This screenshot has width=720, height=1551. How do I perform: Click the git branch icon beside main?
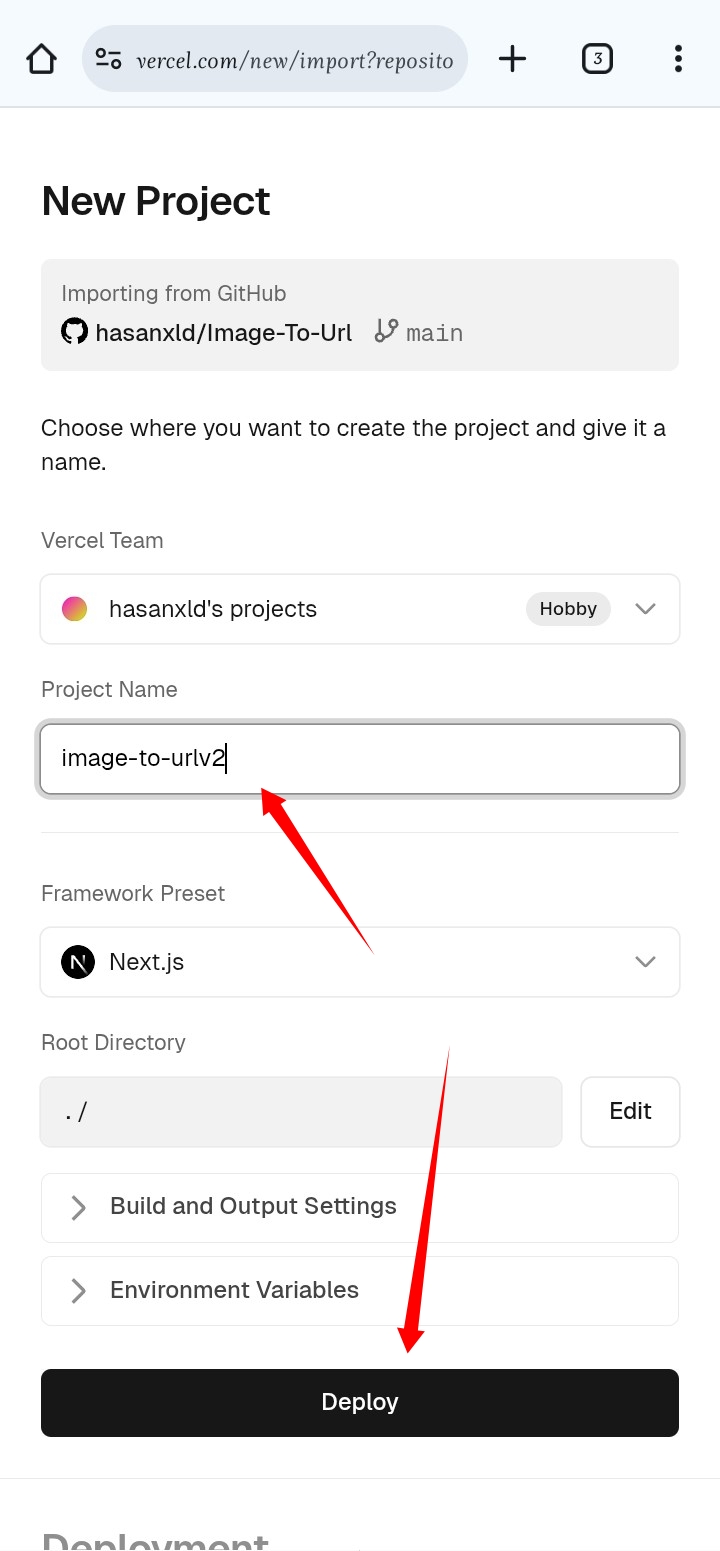(386, 331)
